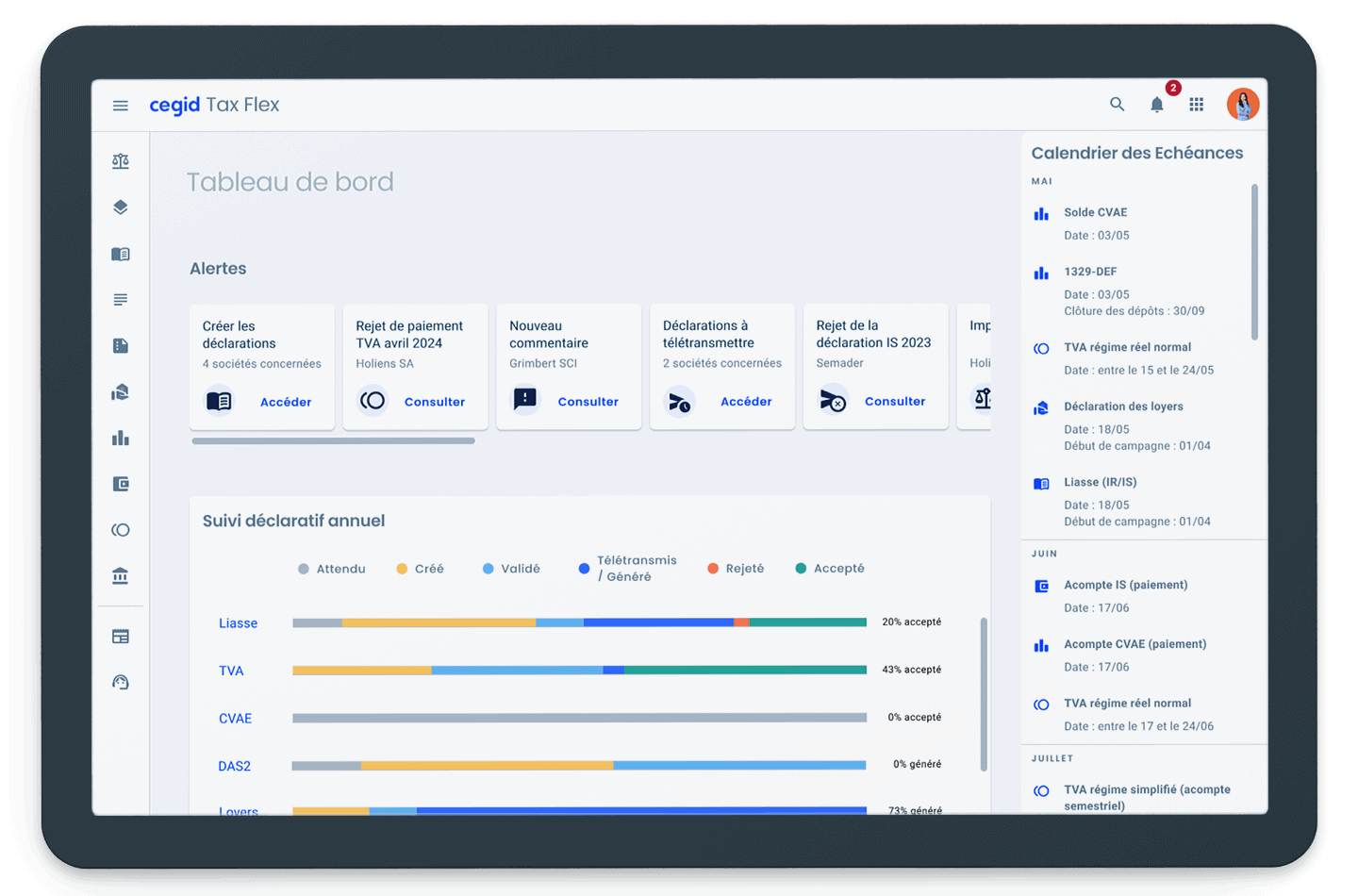Click Accéder under Créer les déclarations
The height and width of the screenshot is (896, 1358).
coord(285,402)
